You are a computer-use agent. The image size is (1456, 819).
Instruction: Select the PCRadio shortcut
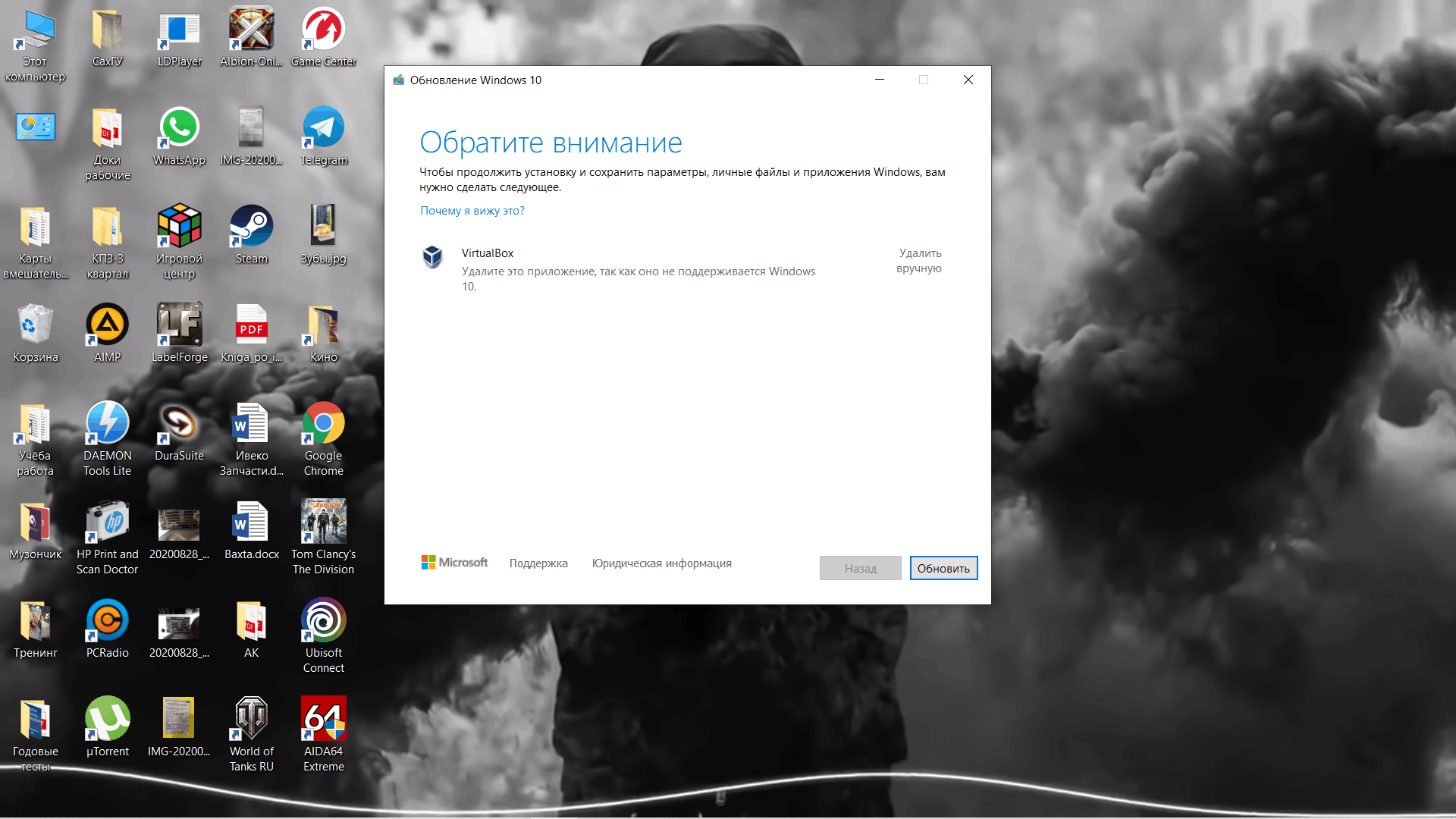click(107, 630)
